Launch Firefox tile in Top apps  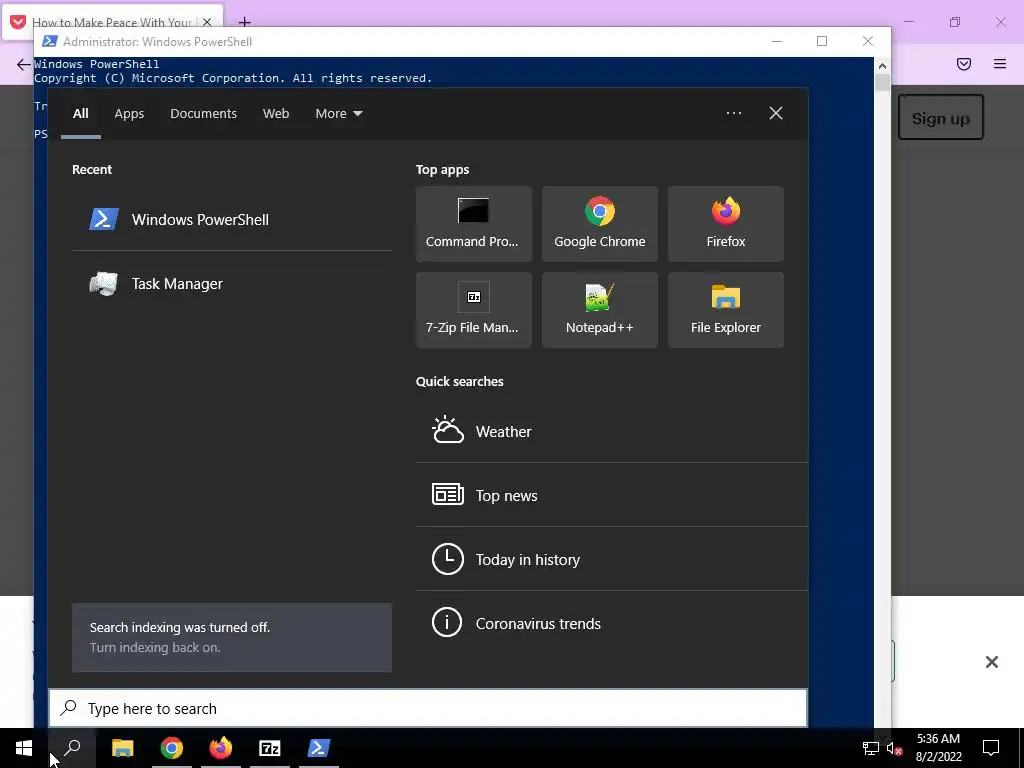[x=726, y=224]
